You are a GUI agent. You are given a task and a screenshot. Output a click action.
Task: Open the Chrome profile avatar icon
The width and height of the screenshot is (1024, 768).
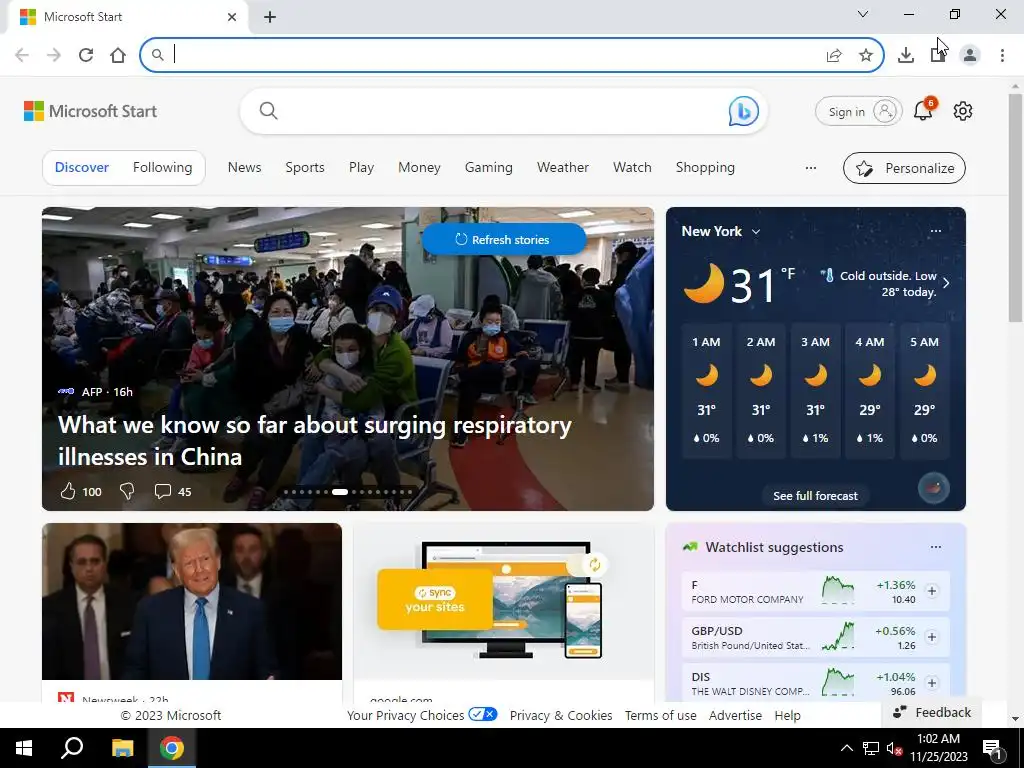970,56
